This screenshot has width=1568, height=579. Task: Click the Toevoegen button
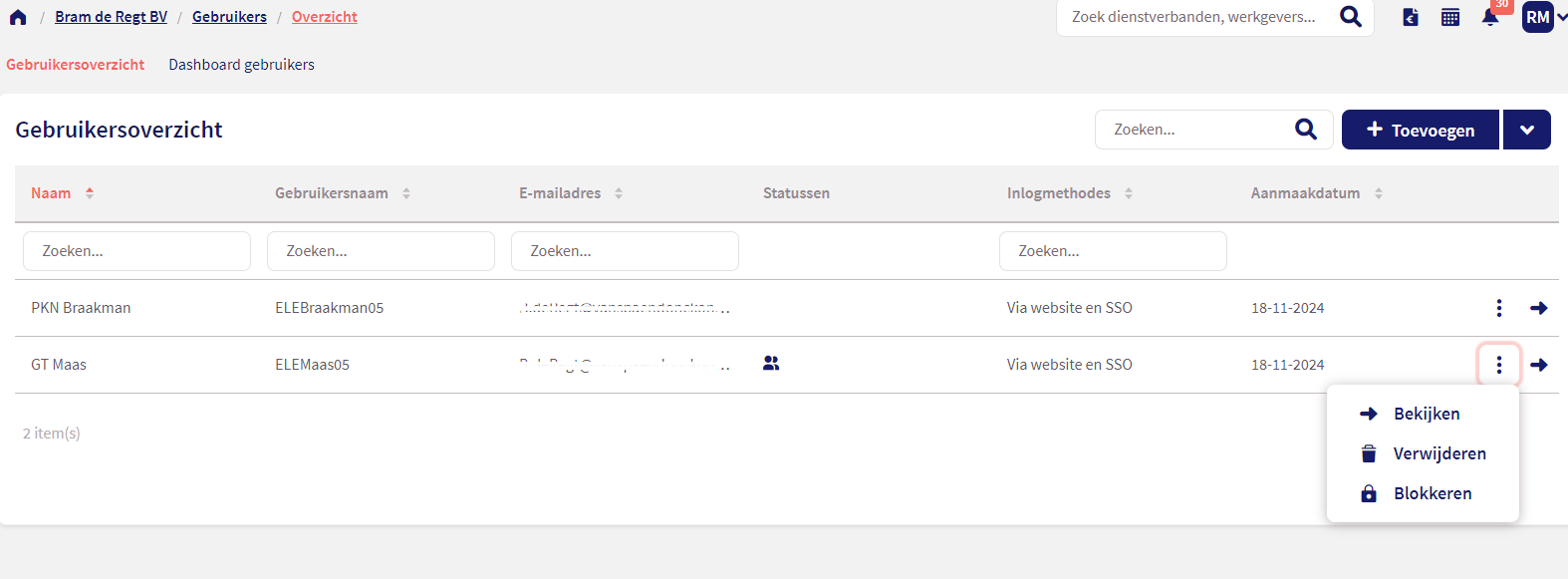point(1421,130)
